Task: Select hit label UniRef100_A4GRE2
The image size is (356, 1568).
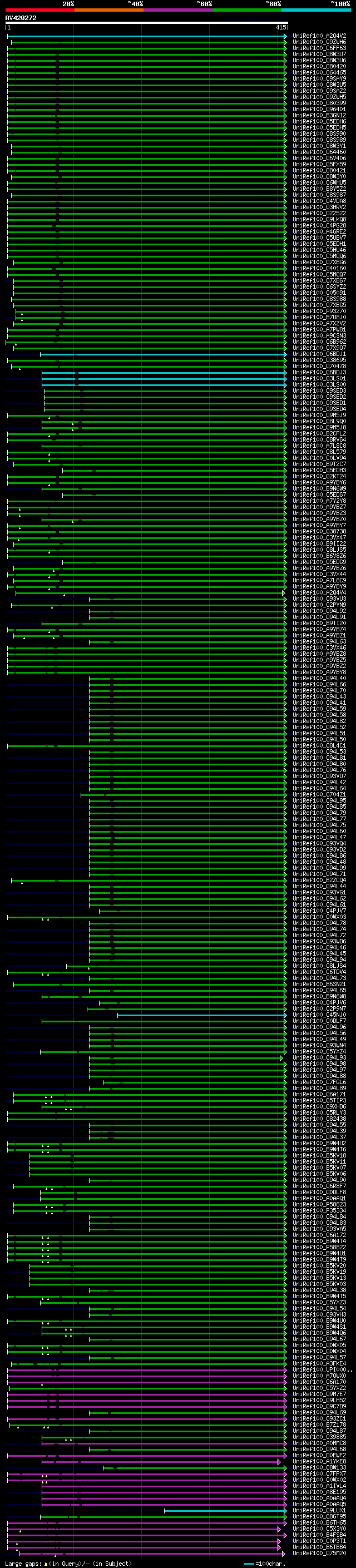Action: pyautogui.click(x=319, y=231)
